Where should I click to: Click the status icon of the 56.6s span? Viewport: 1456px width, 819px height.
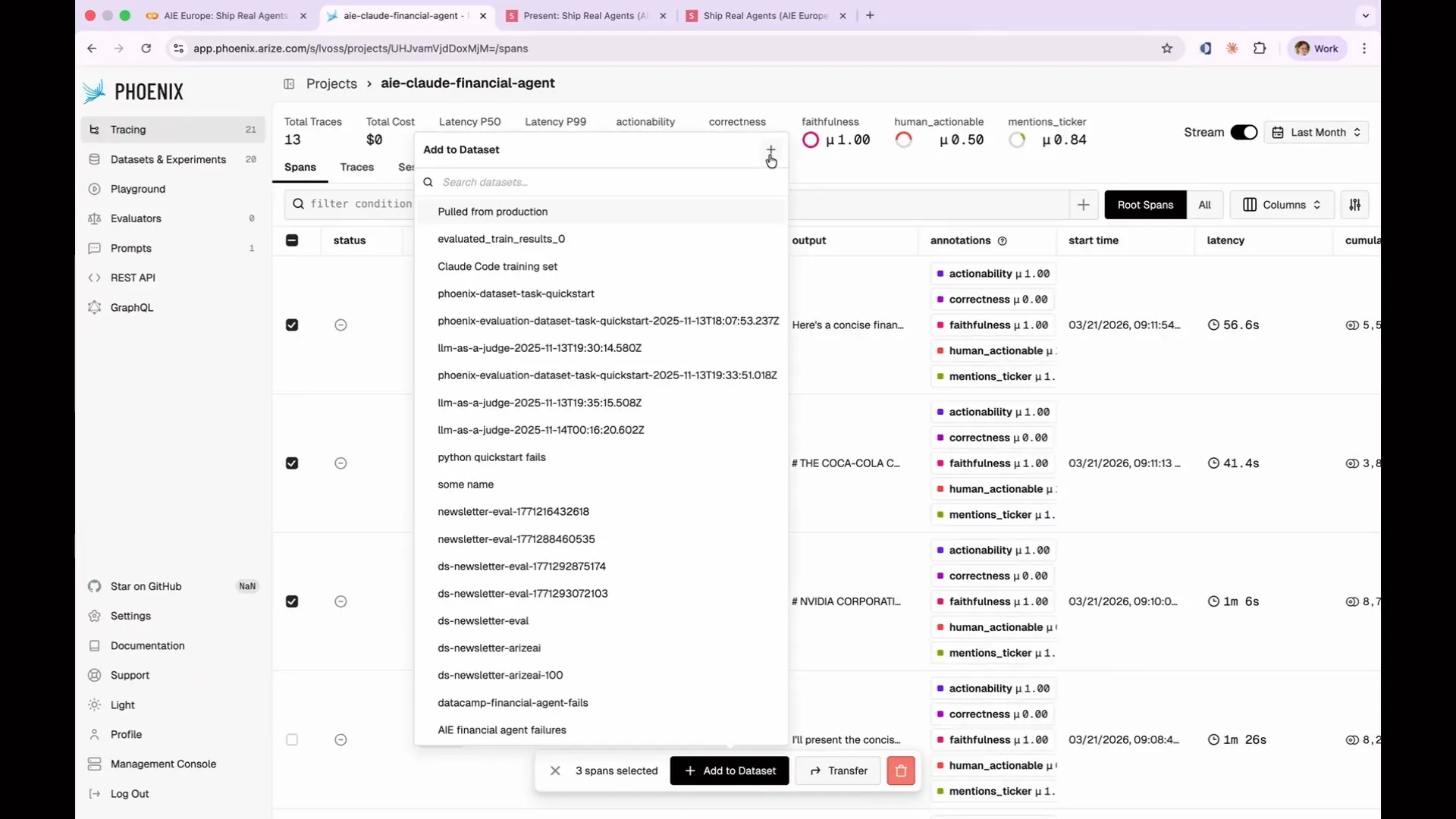pos(340,325)
